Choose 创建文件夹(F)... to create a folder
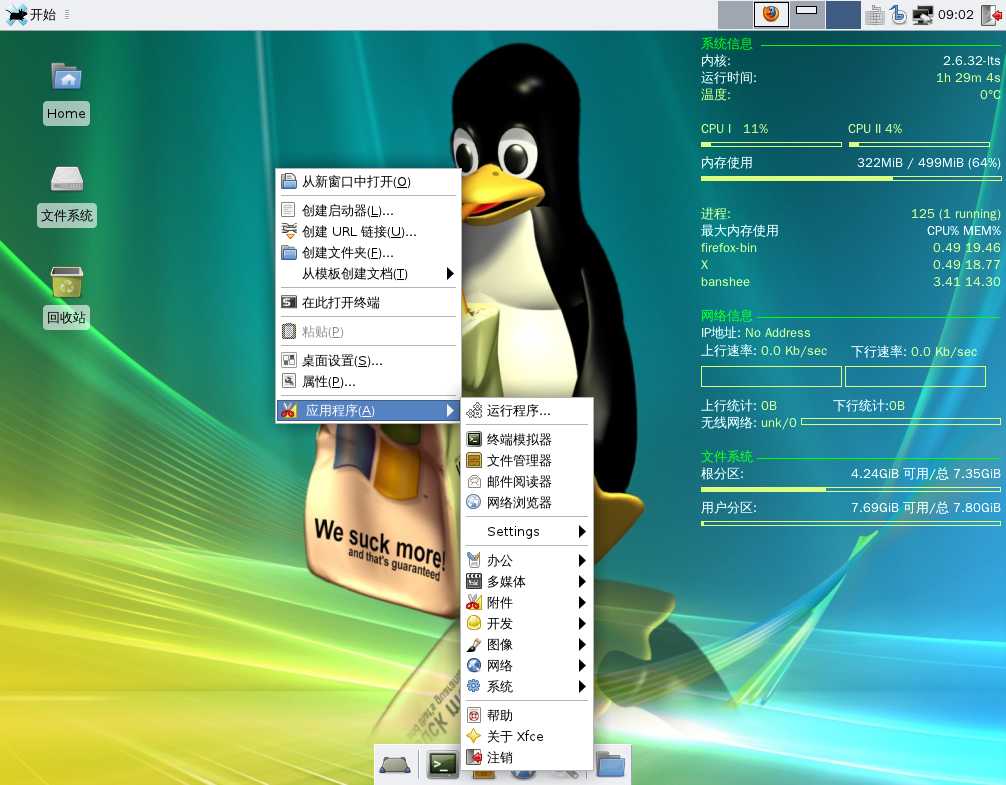Screen dimensions: 1006x785 (x=368, y=253)
